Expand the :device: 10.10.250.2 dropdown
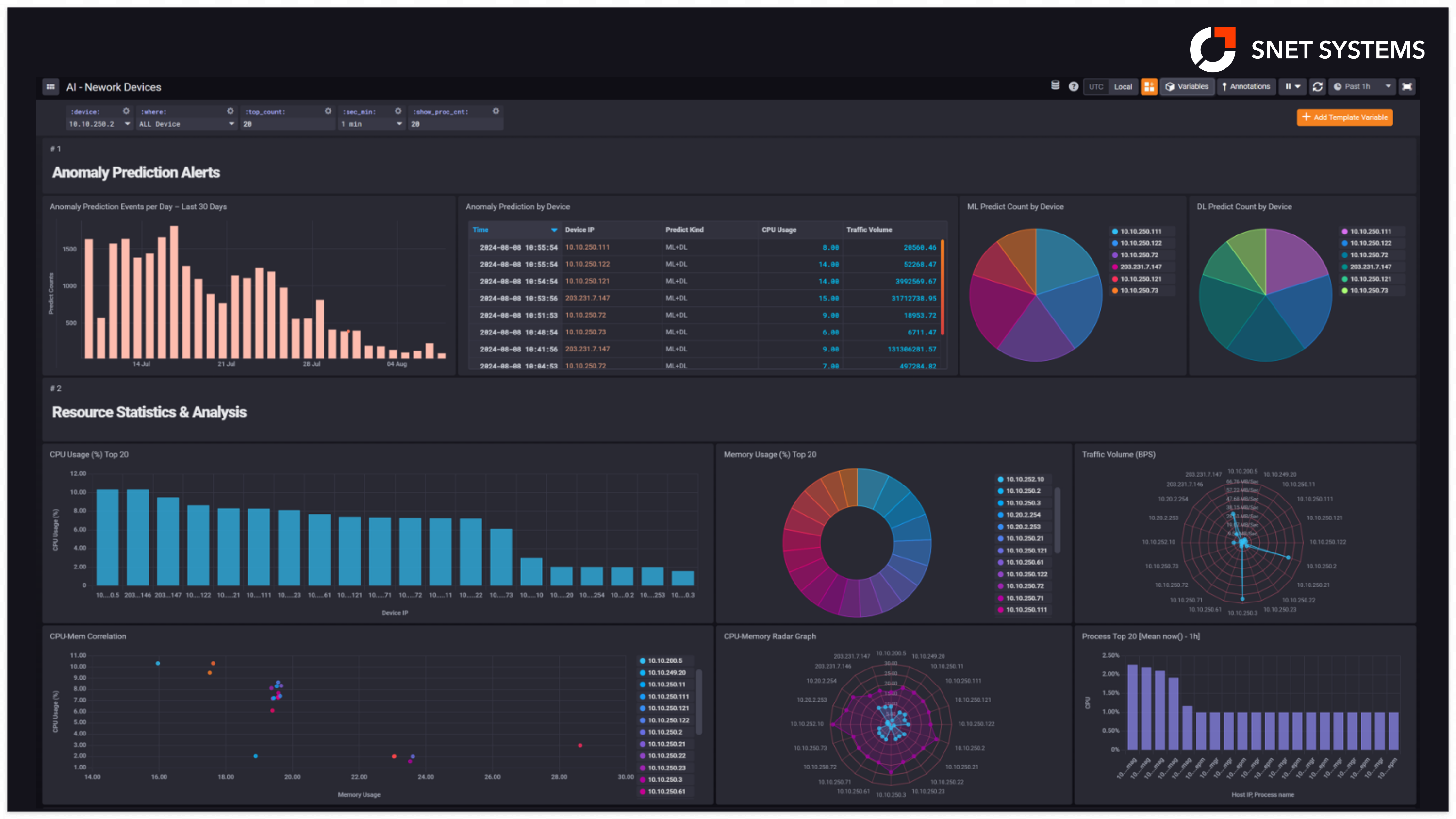The image size is (1456, 819). 99,124
